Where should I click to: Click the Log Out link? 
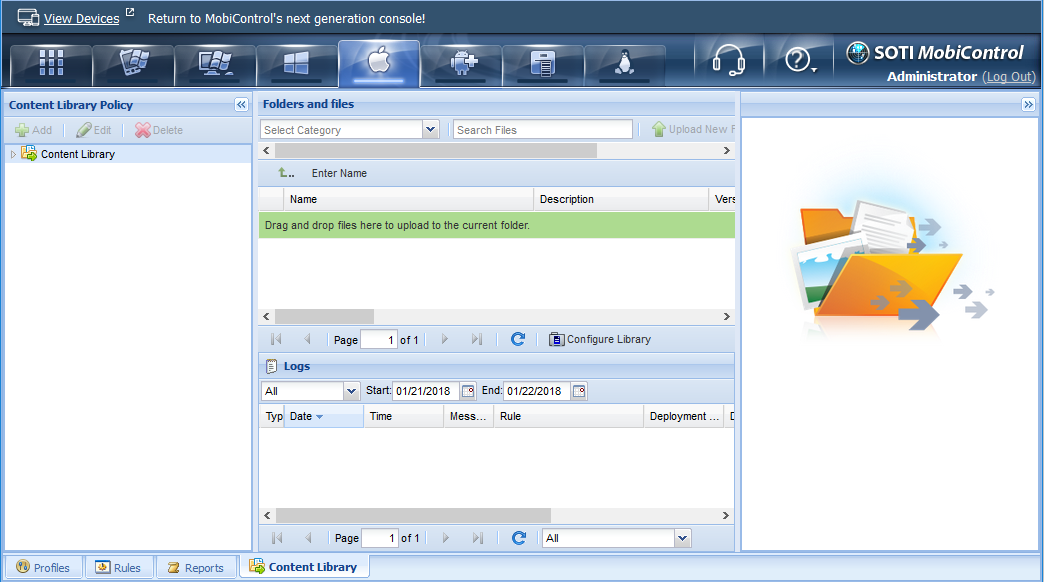[1008, 77]
